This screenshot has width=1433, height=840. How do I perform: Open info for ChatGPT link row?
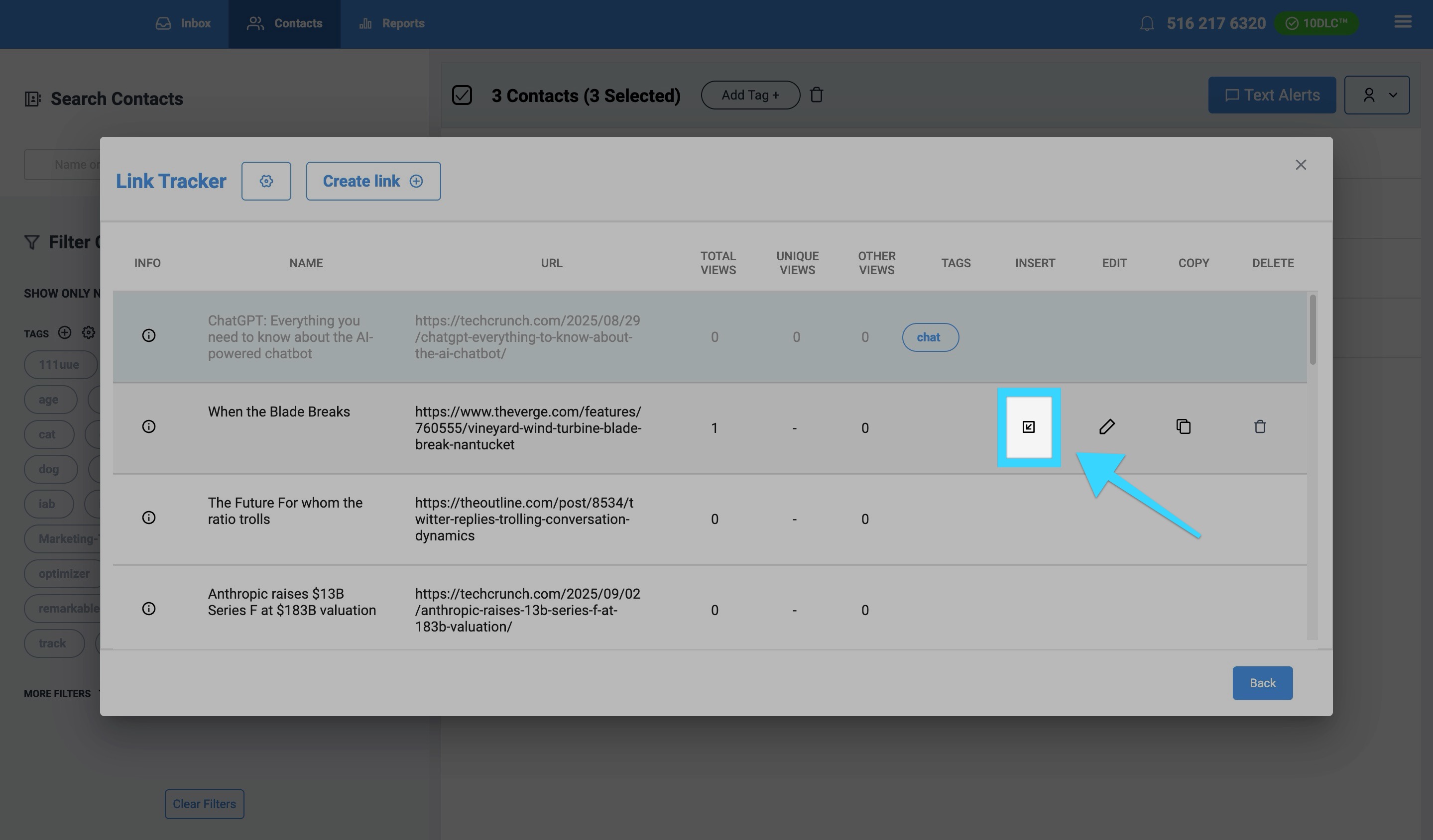[x=148, y=336]
